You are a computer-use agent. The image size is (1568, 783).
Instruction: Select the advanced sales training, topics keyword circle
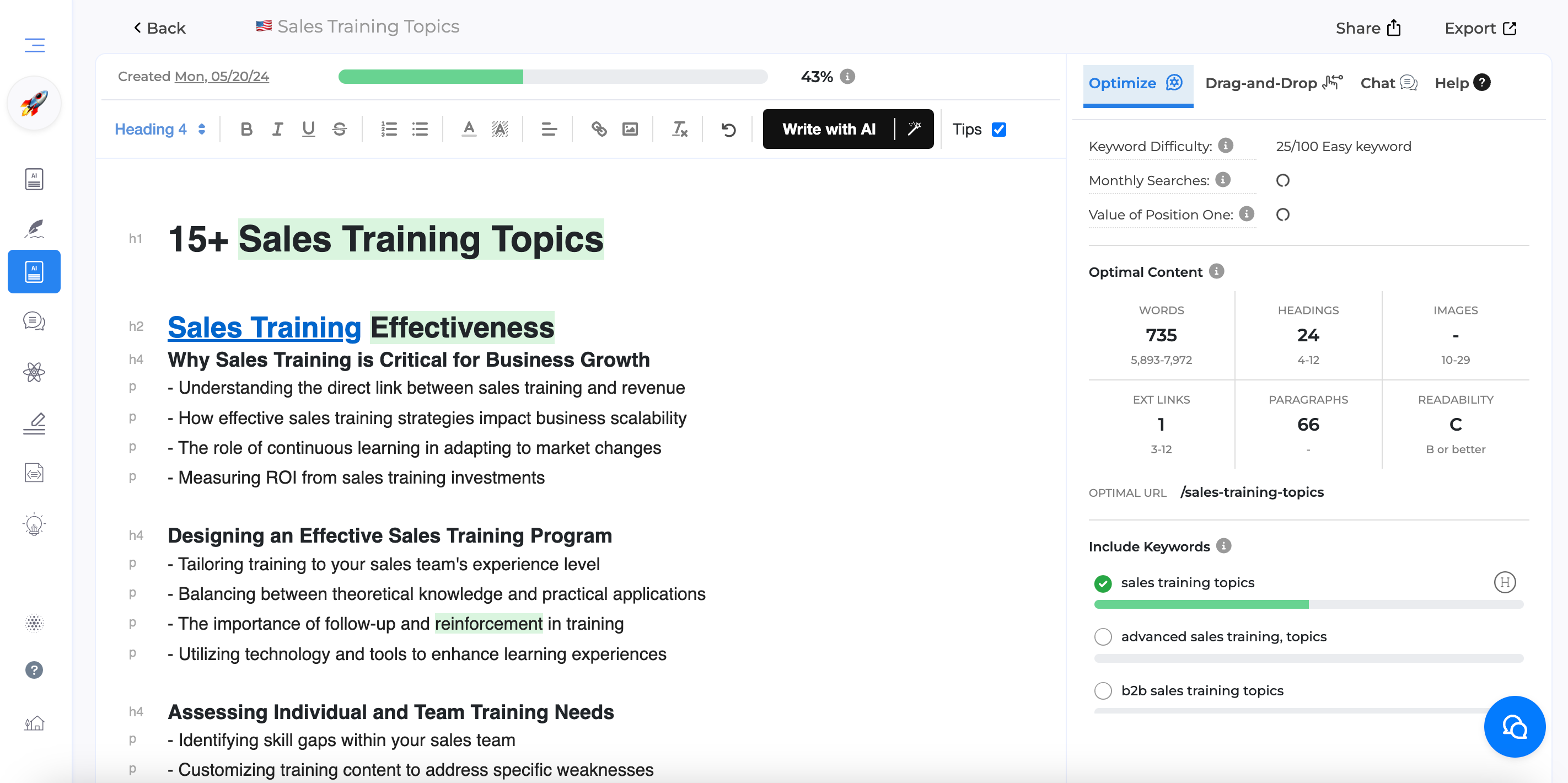tap(1103, 636)
